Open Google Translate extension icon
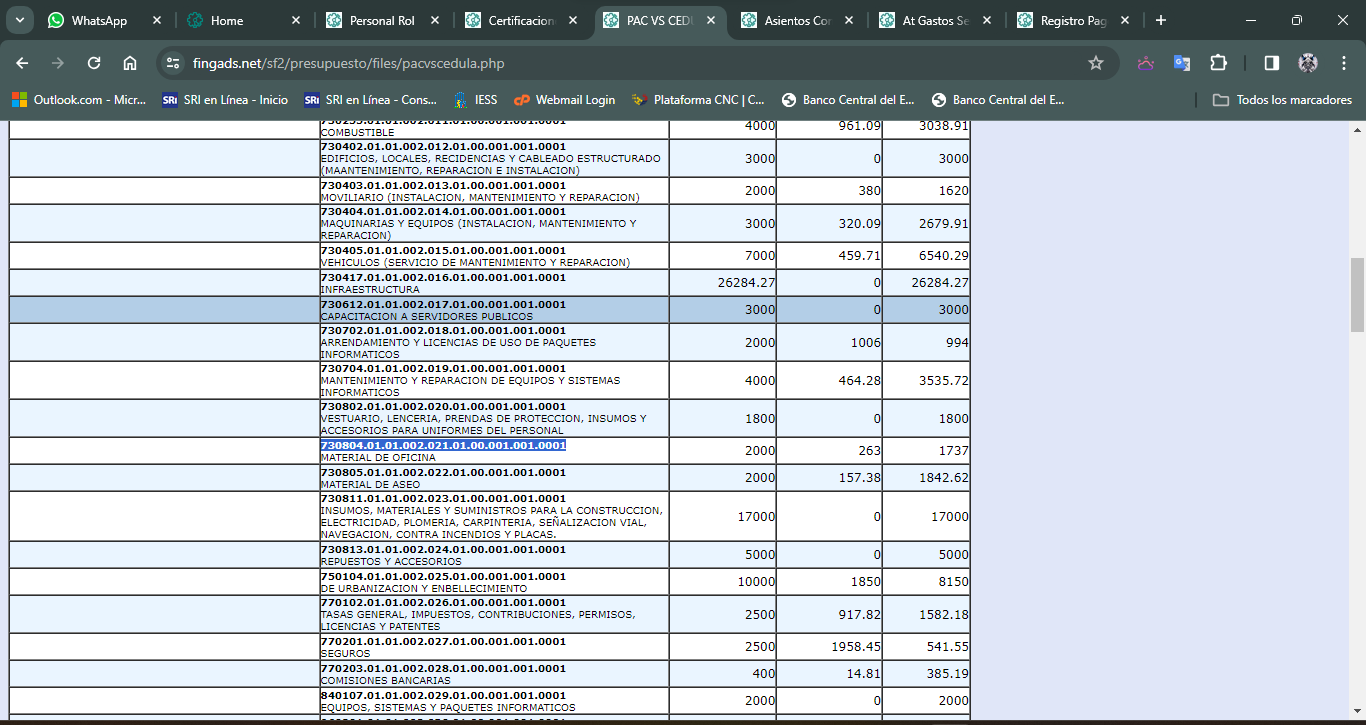The height and width of the screenshot is (725, 1366). pos(1182,63)
